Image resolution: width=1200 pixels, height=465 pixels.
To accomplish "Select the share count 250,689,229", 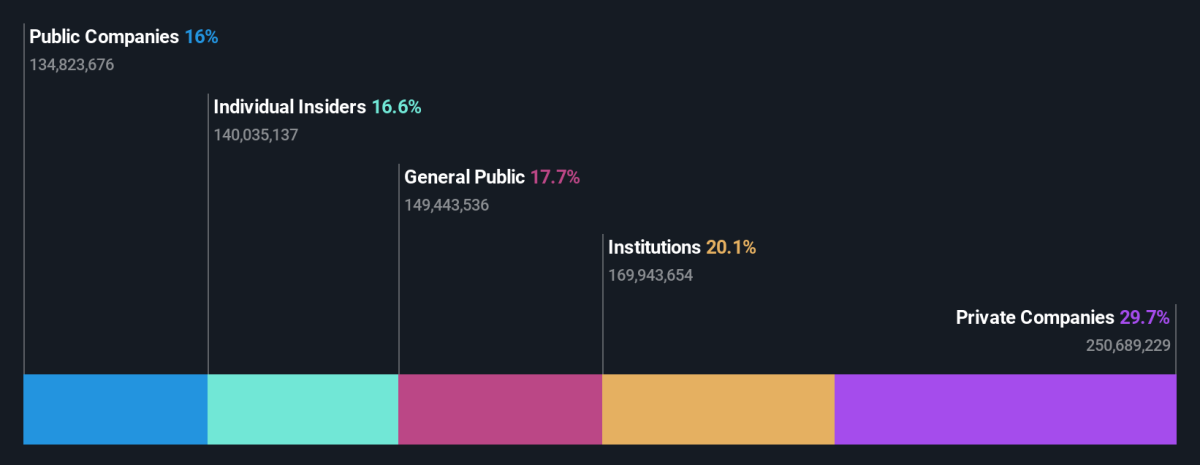I will coord(1128,345).
